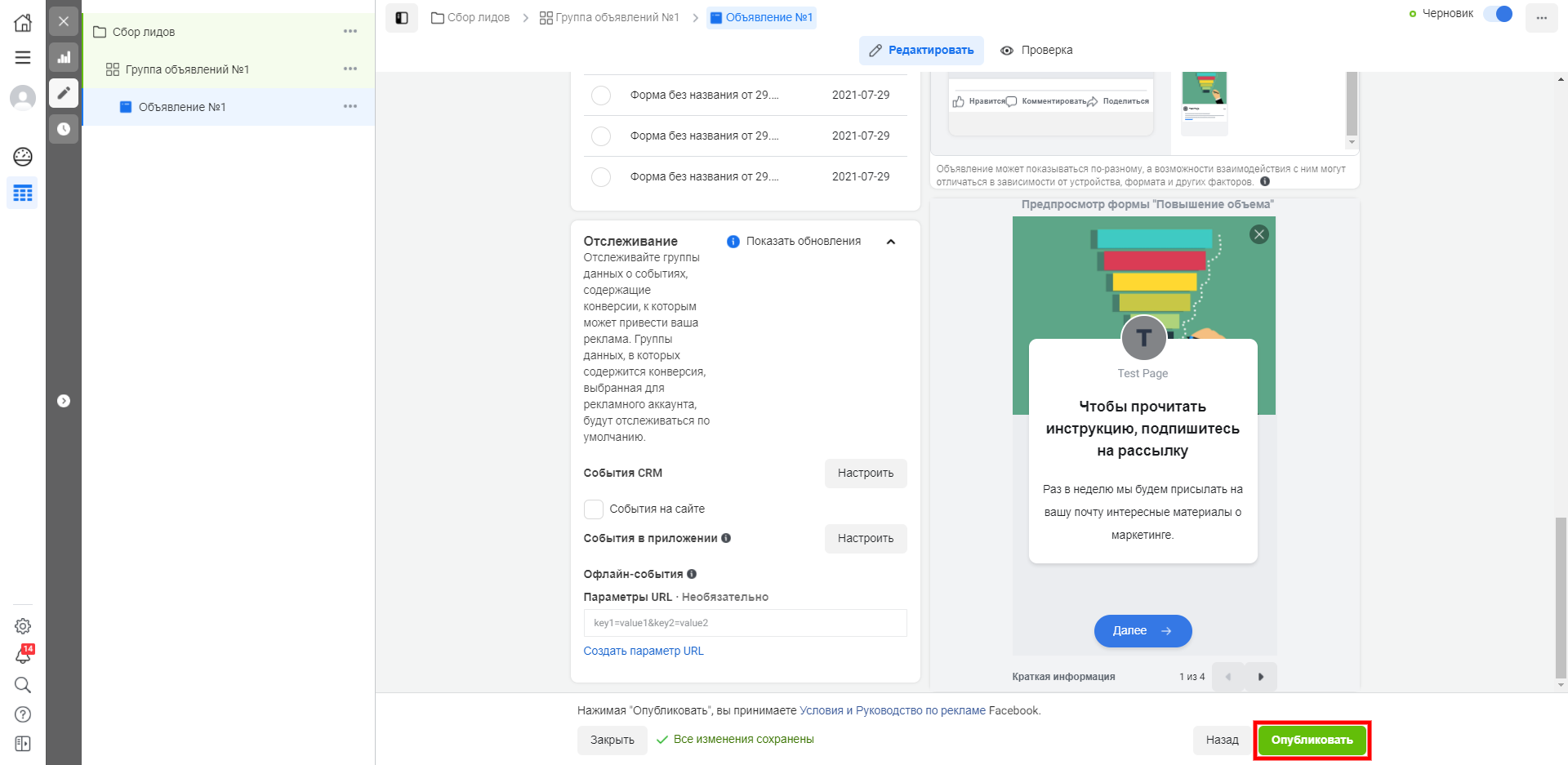1568x765 pixels.
Task: Open Условия link in footer
Action: pyautogui.click(x=821, y=710)
